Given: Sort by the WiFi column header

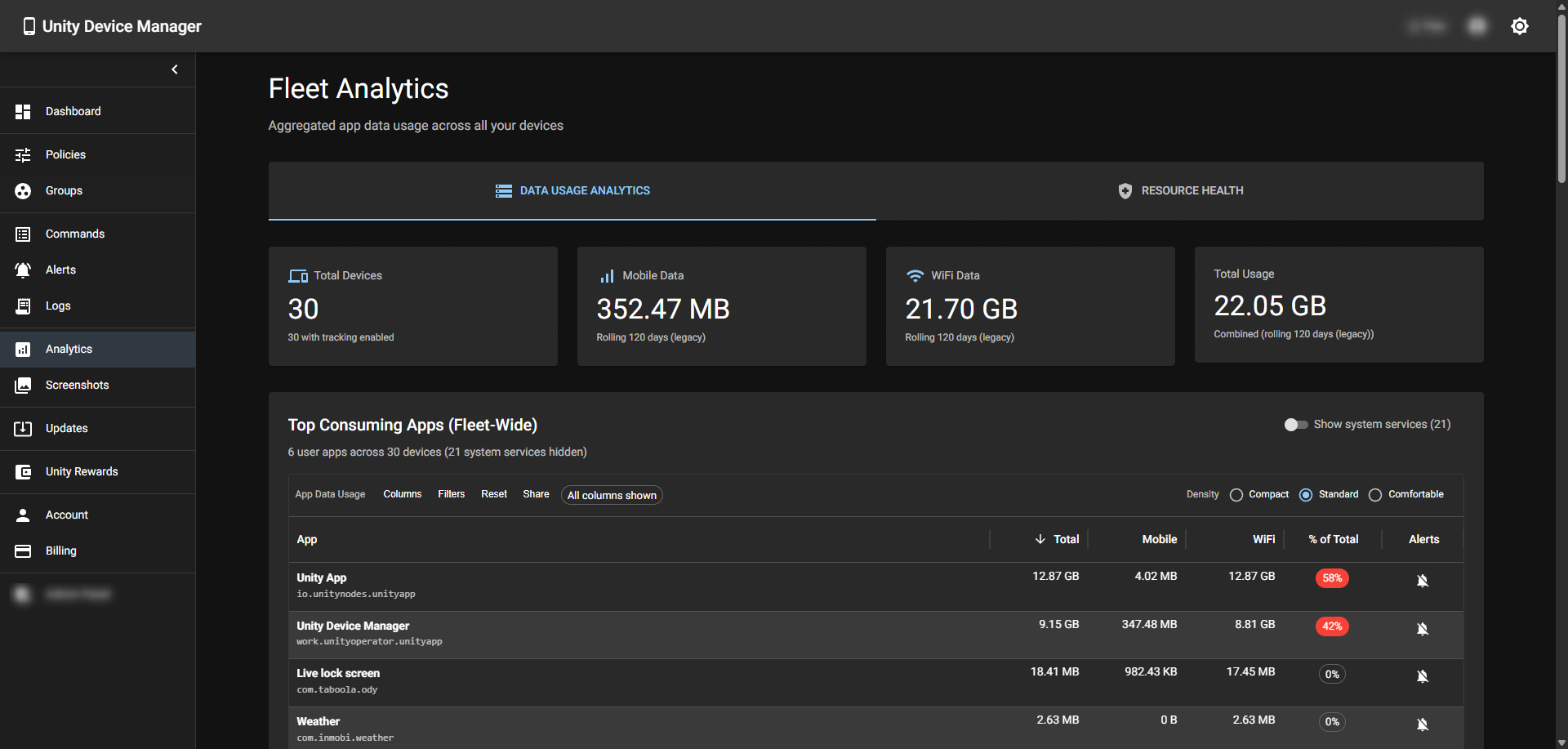Looking at the screenshot, I should pos(1263,539).
